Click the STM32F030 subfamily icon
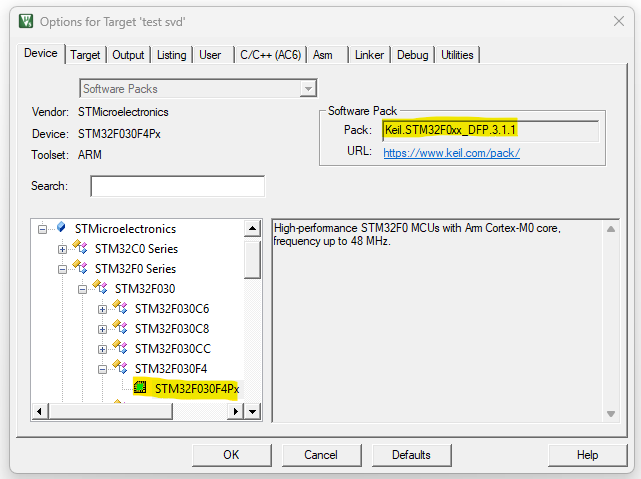Screen dimensions: 641x479 100,287
